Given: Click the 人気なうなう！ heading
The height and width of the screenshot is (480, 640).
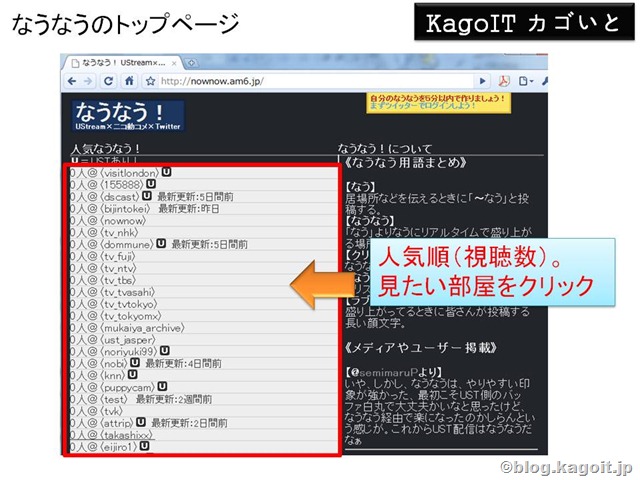Looking at the screenshot, I should (x=106, y=149).
